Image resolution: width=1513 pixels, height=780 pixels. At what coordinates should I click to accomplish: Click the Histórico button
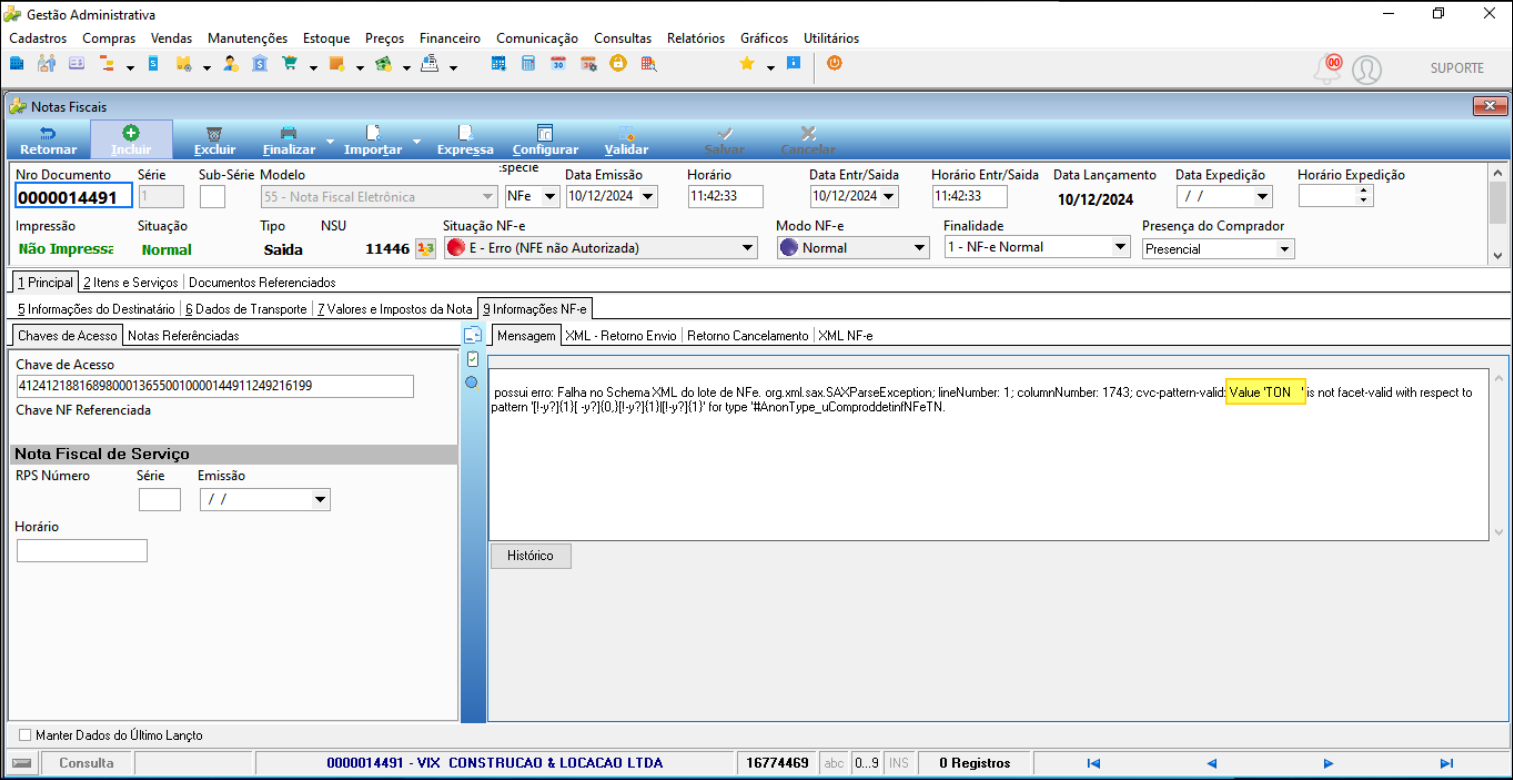click(530, 556)
